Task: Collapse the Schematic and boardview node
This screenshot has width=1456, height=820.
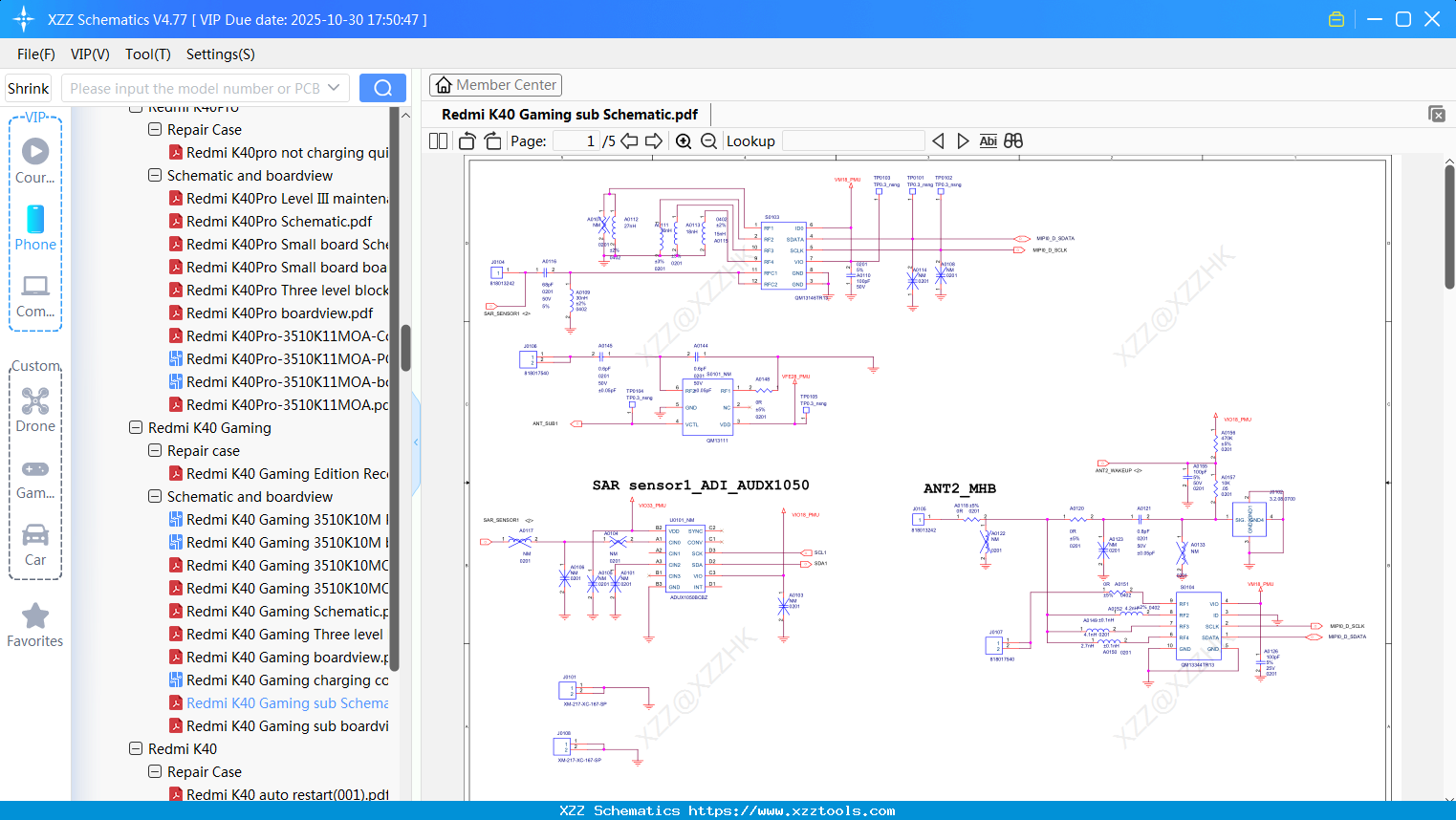Action: (x=154, y=496)
